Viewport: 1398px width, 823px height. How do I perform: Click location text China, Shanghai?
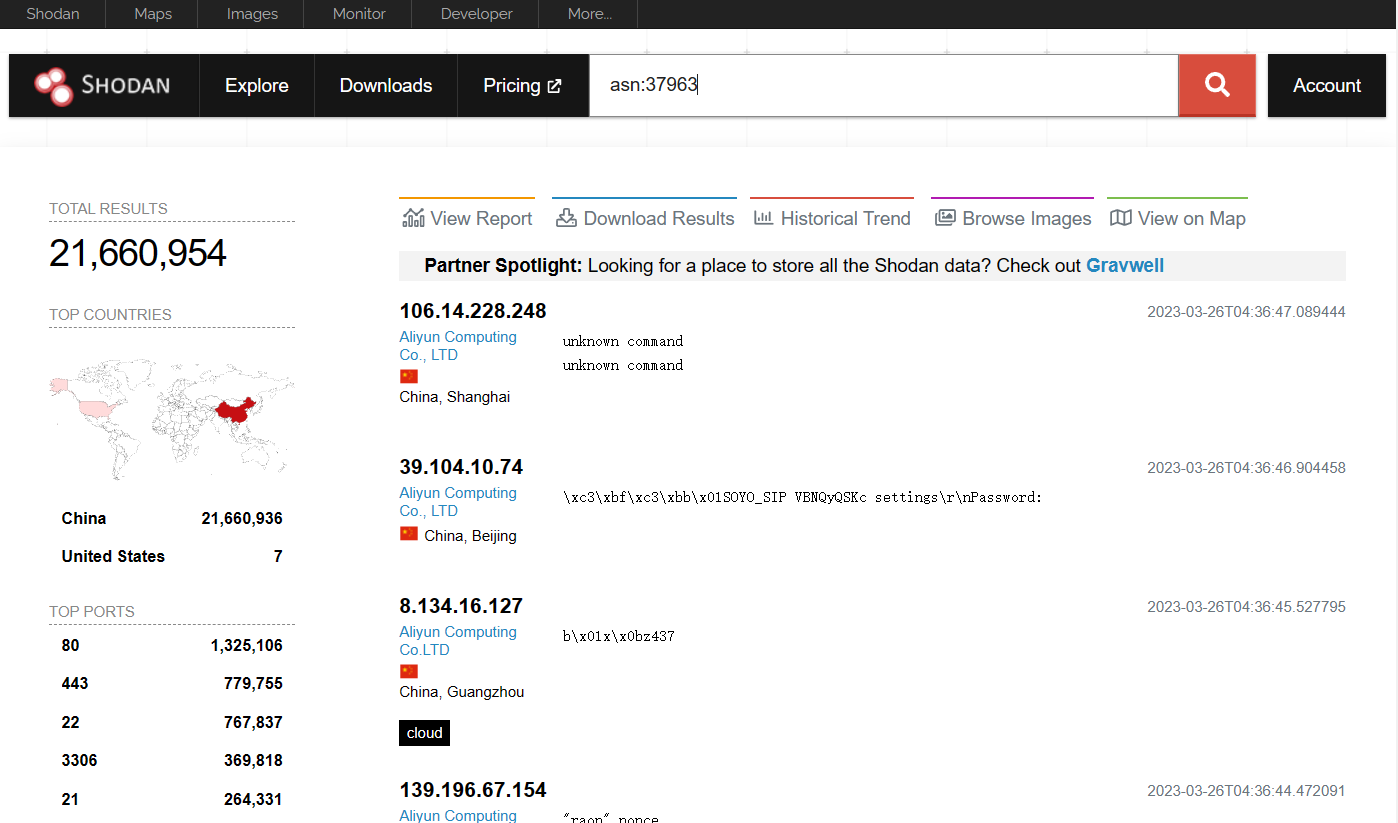(x=455, y=397)
